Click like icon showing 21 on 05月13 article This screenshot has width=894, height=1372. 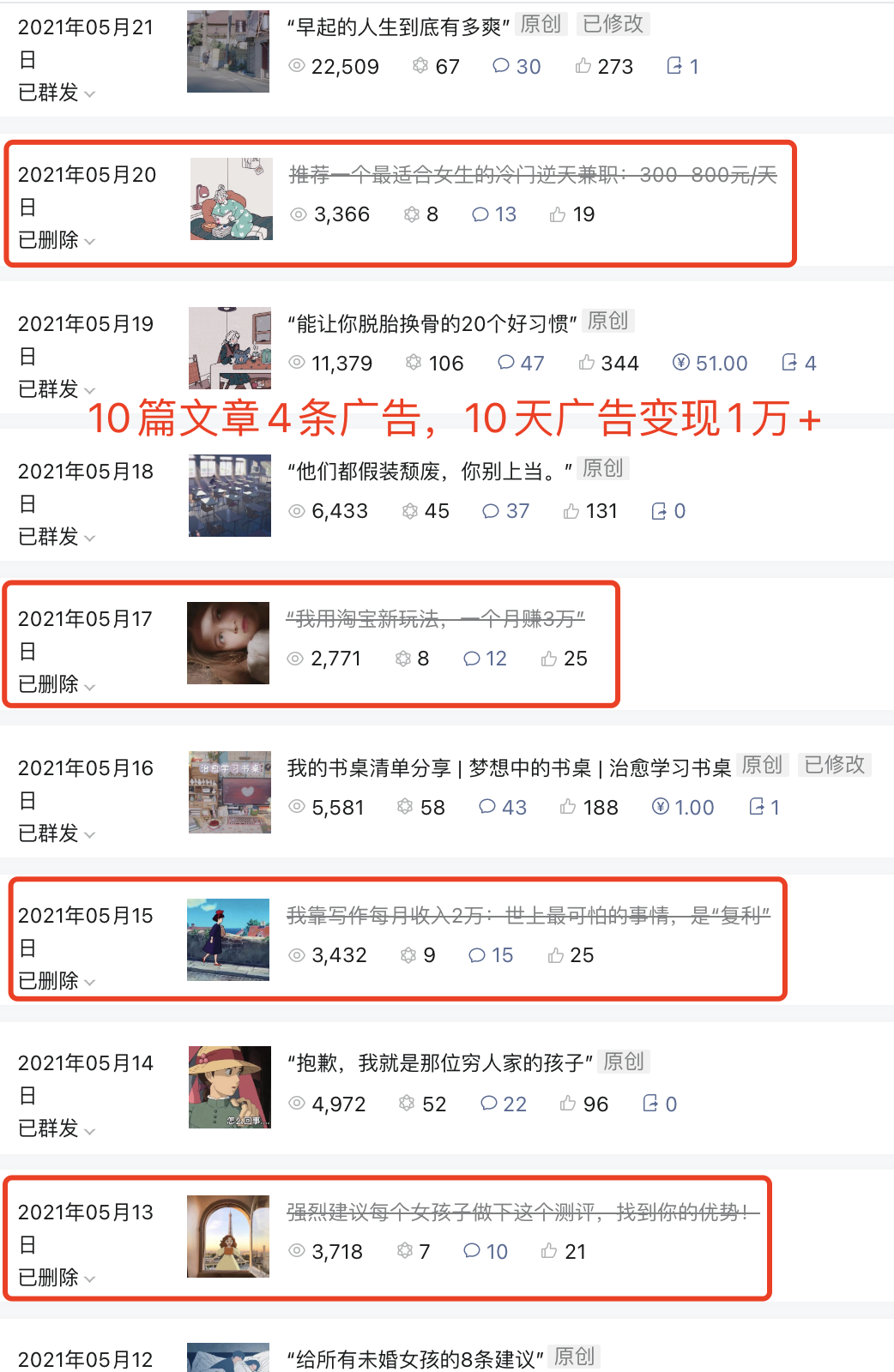(549, 1251)
